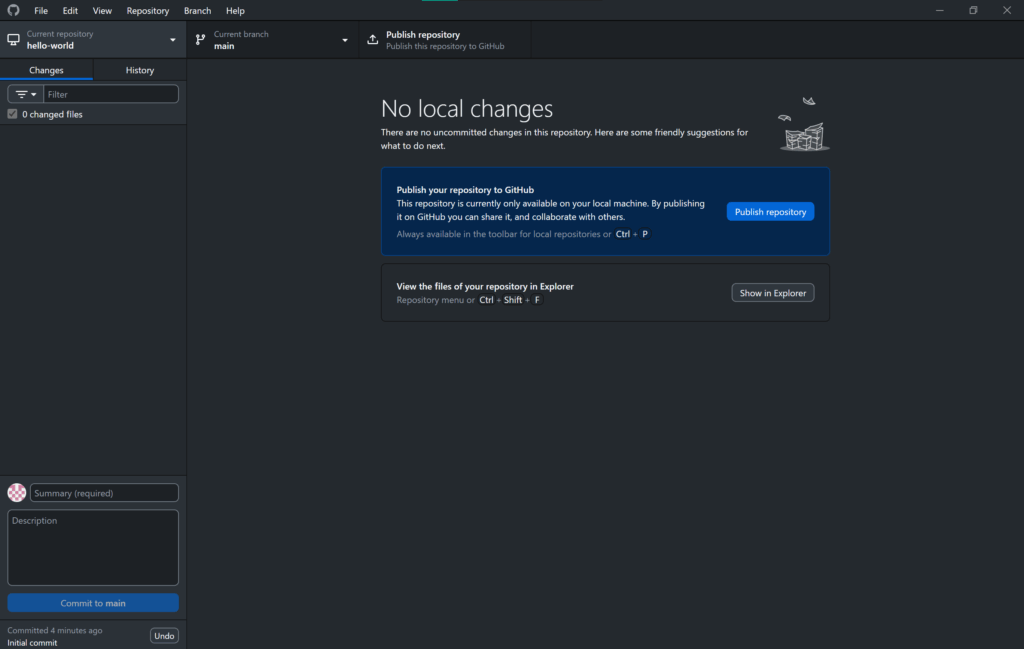Switch to the History tab
Image resolution: width=1024 pixels, height=649 pixels.
[140, 70]
